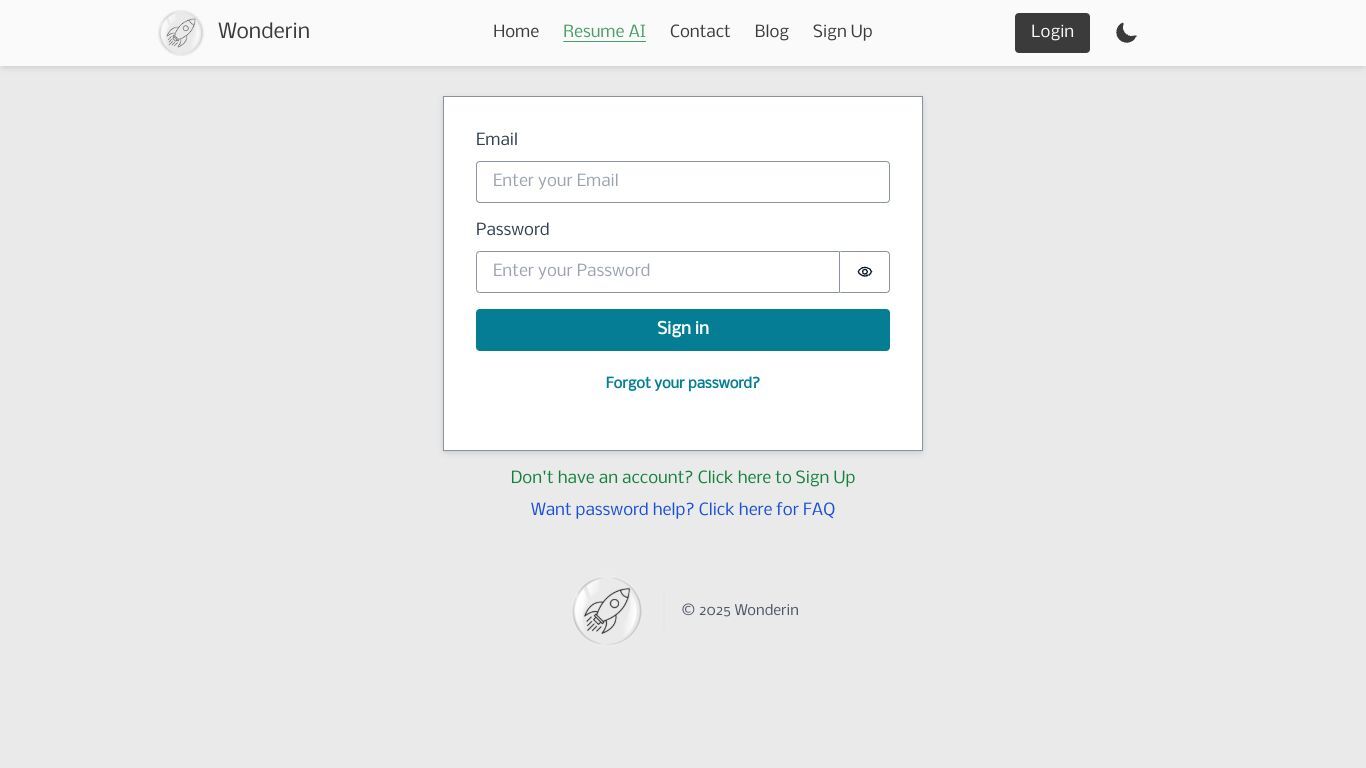1366x768 pixels.
Task: Select Sign Up in the top navigation
Action: coord(842,32)
